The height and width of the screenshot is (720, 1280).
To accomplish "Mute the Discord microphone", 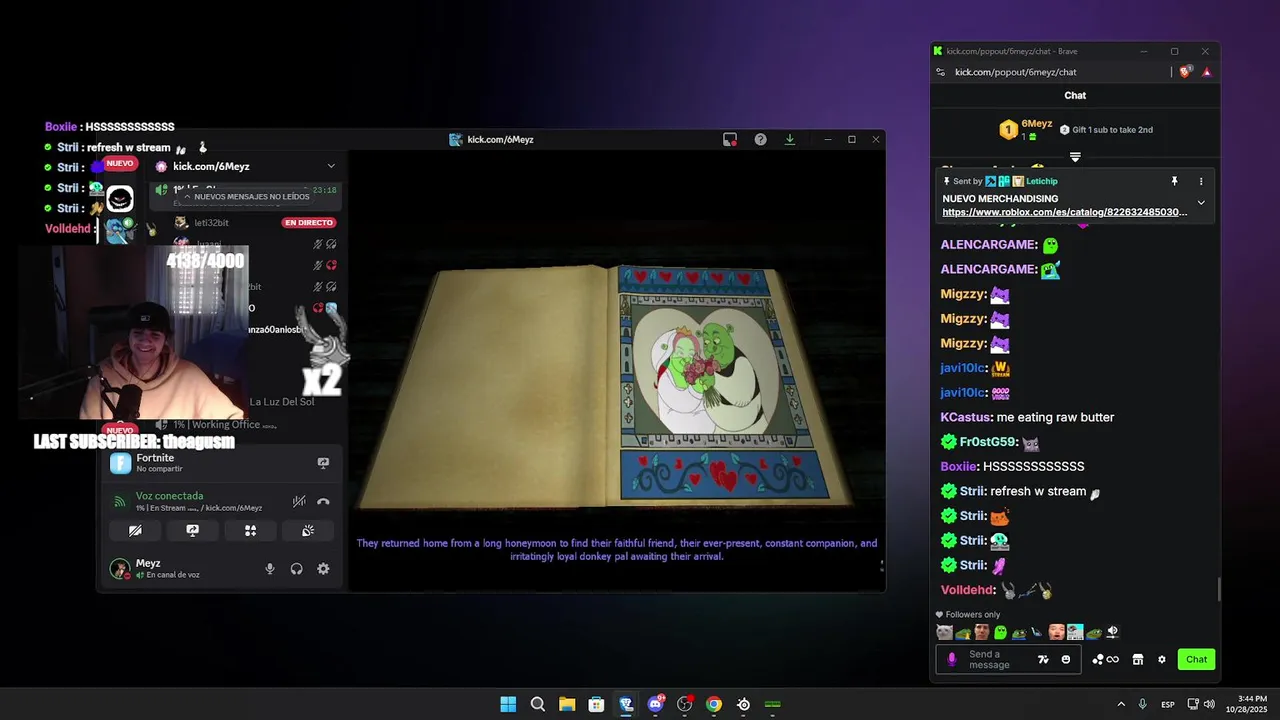I will [270, 569].
